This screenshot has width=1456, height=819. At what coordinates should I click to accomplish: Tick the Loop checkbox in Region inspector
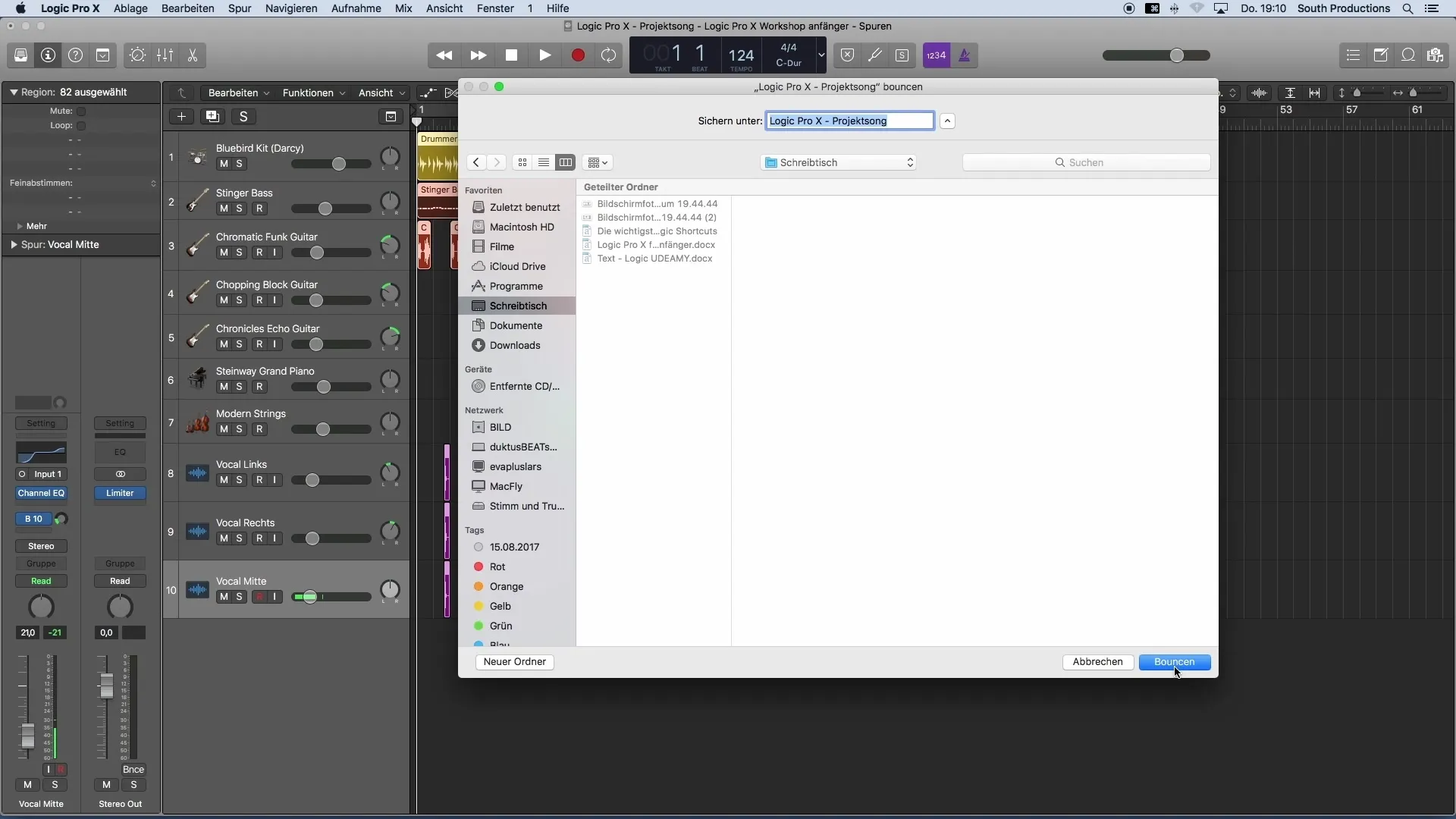pyautogui.click(x=81, y=126)
